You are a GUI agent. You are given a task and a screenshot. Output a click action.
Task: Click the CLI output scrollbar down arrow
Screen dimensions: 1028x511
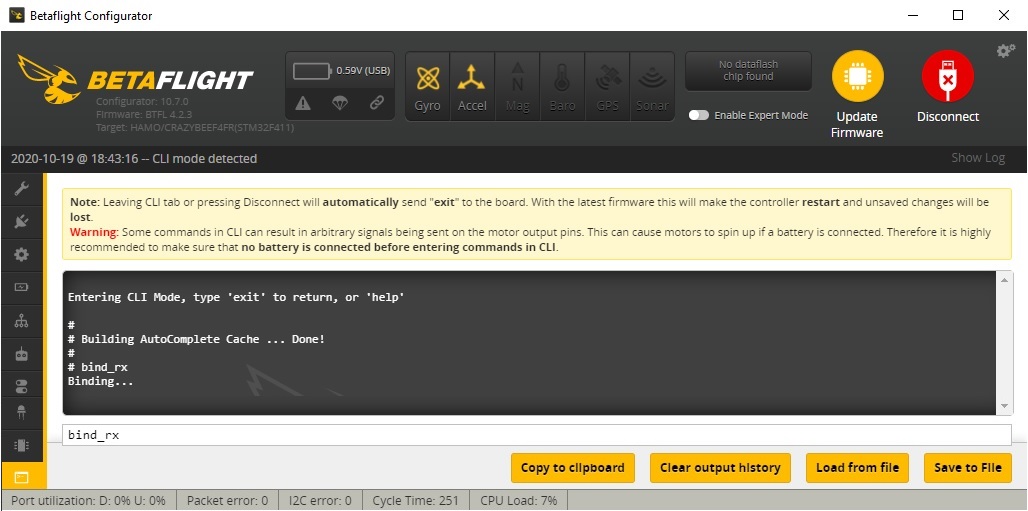click(1004, 407)
